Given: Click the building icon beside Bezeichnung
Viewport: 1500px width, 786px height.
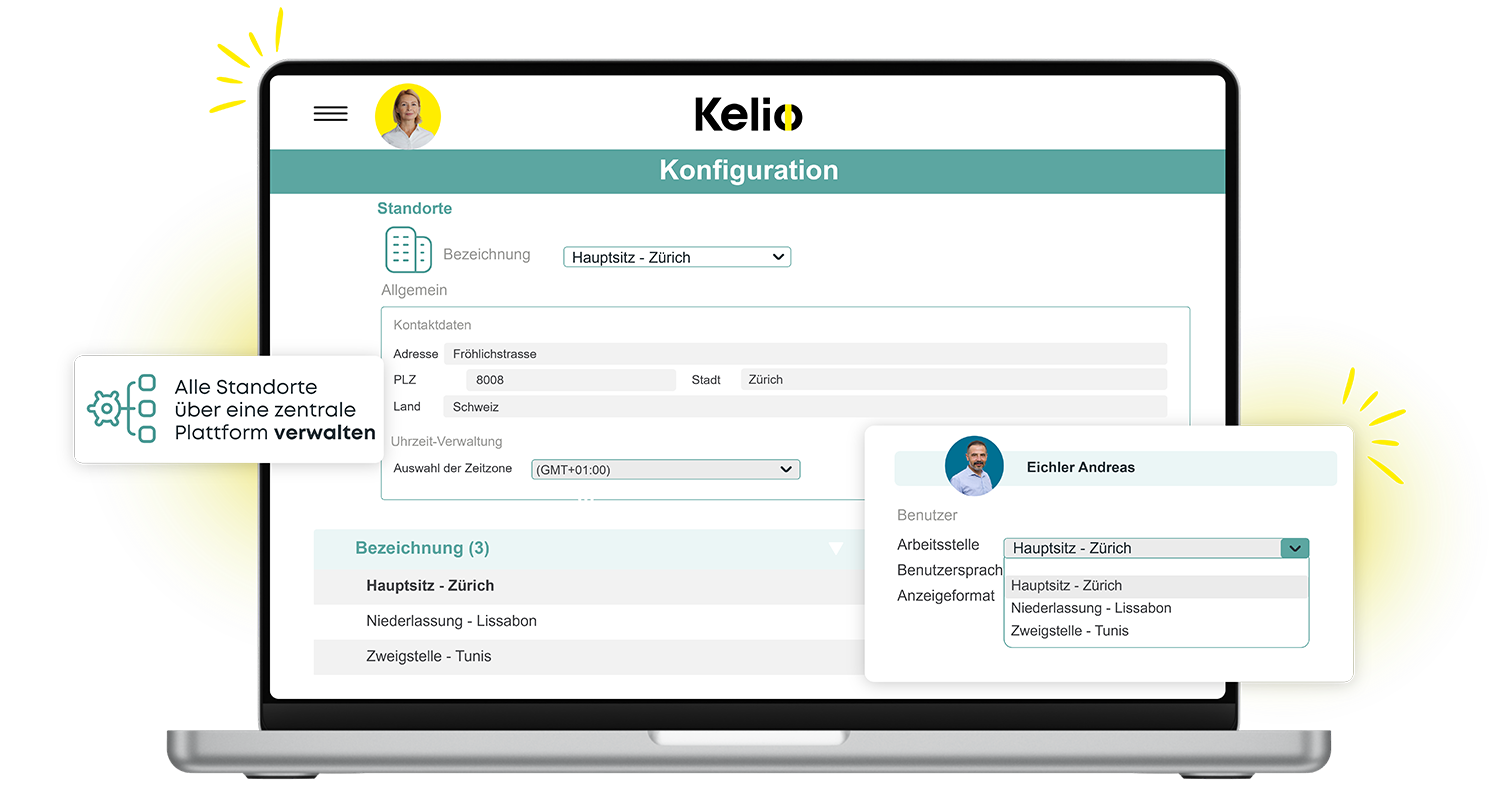Looking at the screenshot, I should click(x=408, y=250).
